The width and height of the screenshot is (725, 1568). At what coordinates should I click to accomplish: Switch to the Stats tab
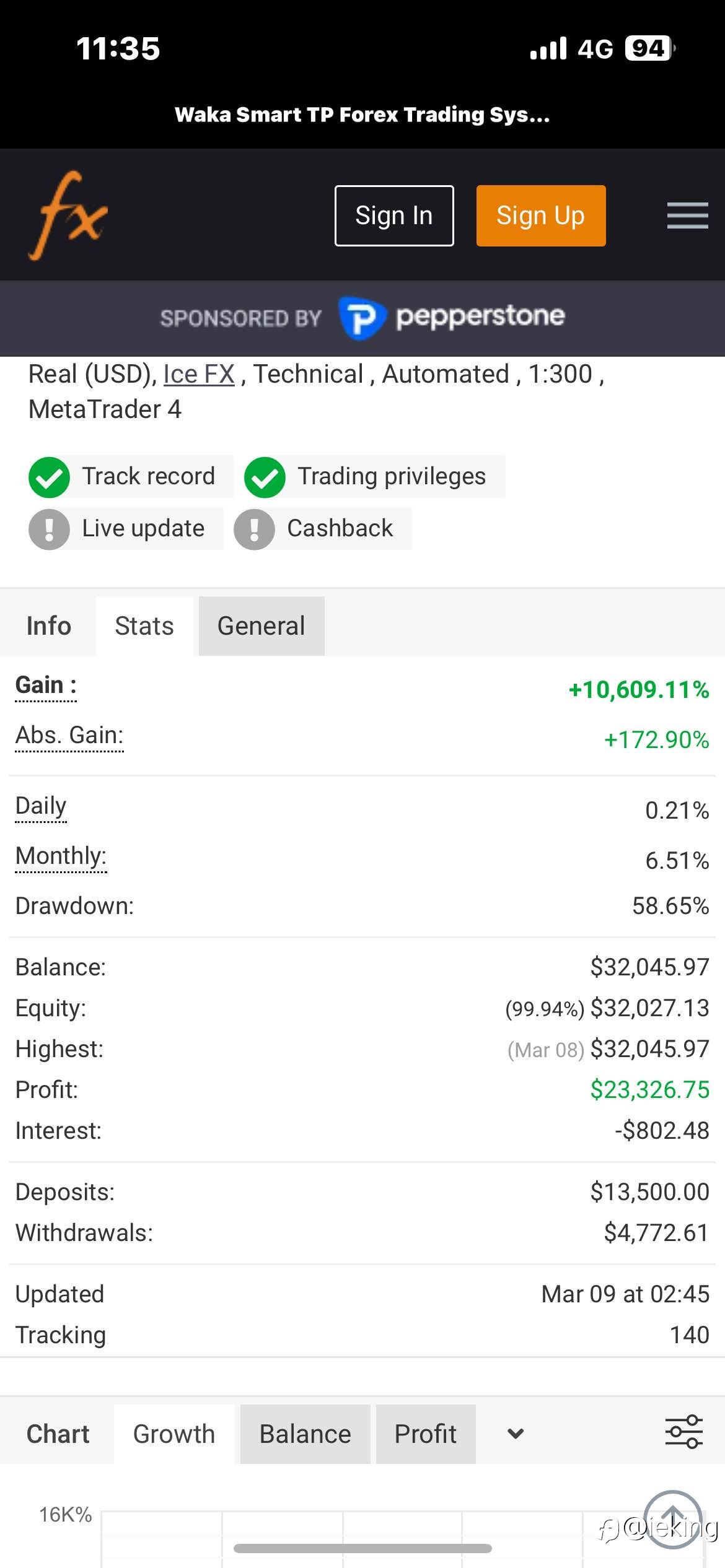(x=144, y=626)
